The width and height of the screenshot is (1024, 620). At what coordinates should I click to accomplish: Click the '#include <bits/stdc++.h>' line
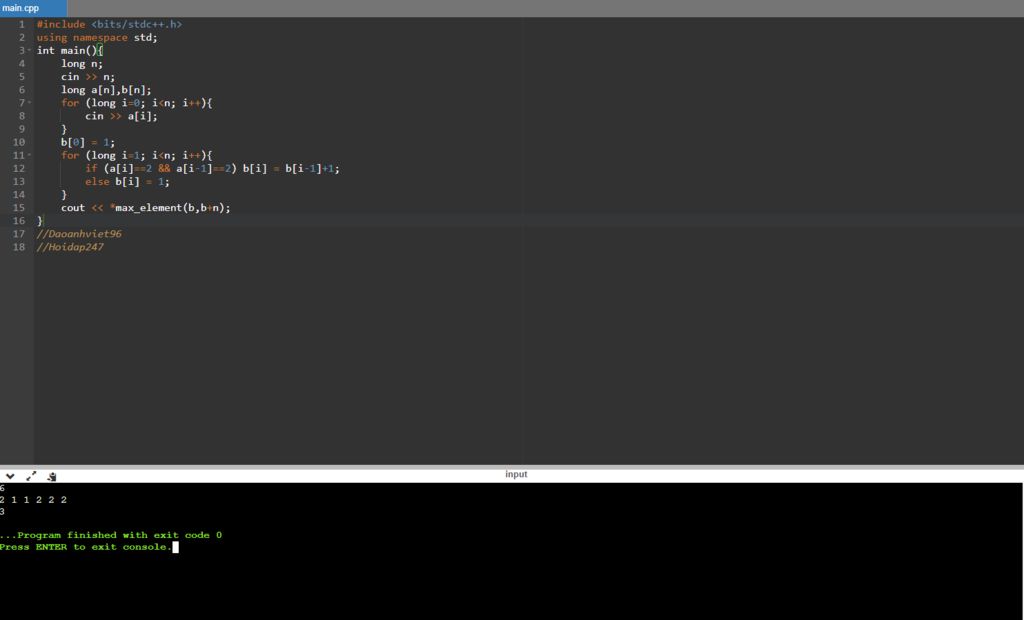[109, 24]
